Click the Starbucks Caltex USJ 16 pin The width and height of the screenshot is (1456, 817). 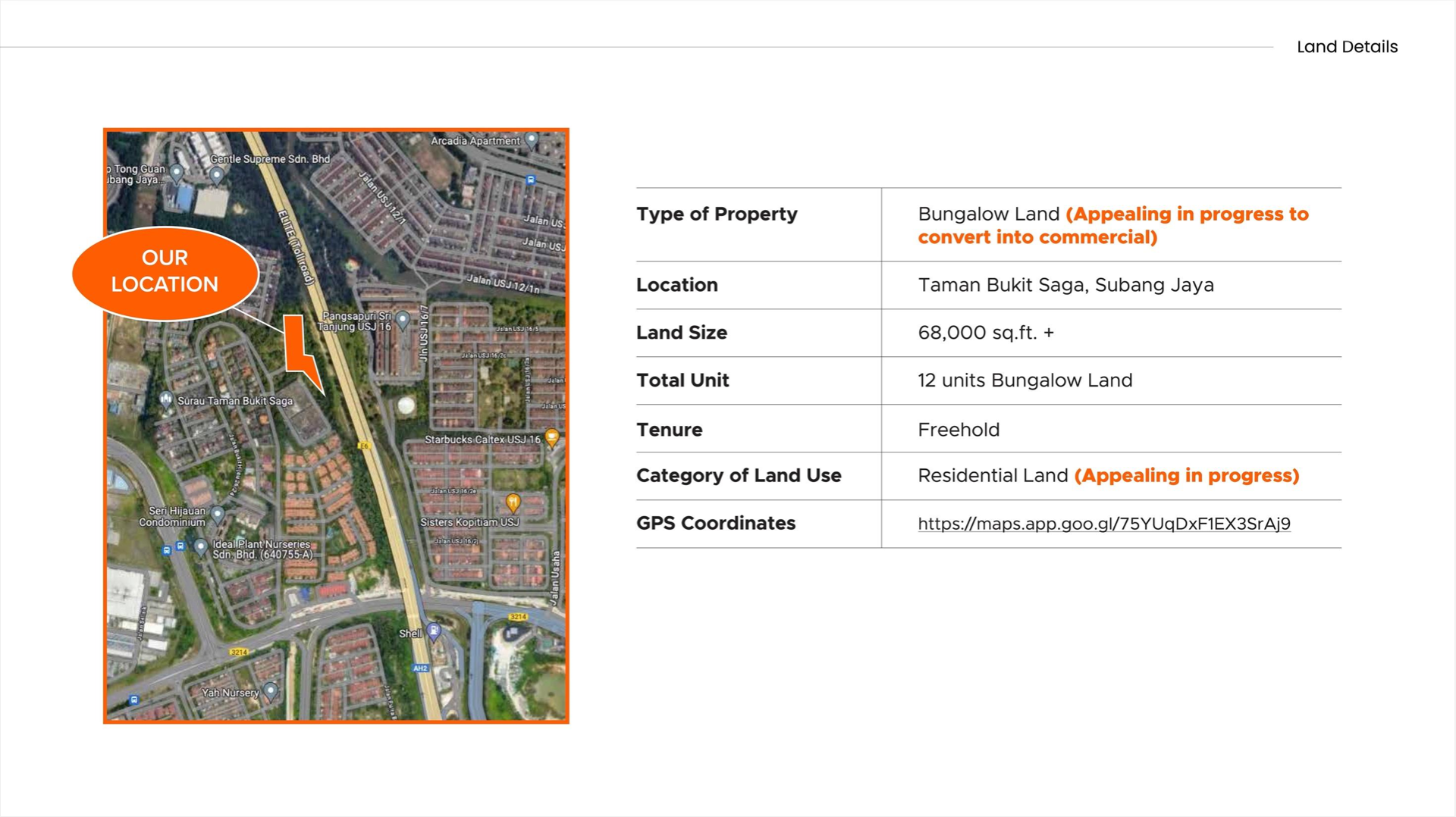[552, 437]
